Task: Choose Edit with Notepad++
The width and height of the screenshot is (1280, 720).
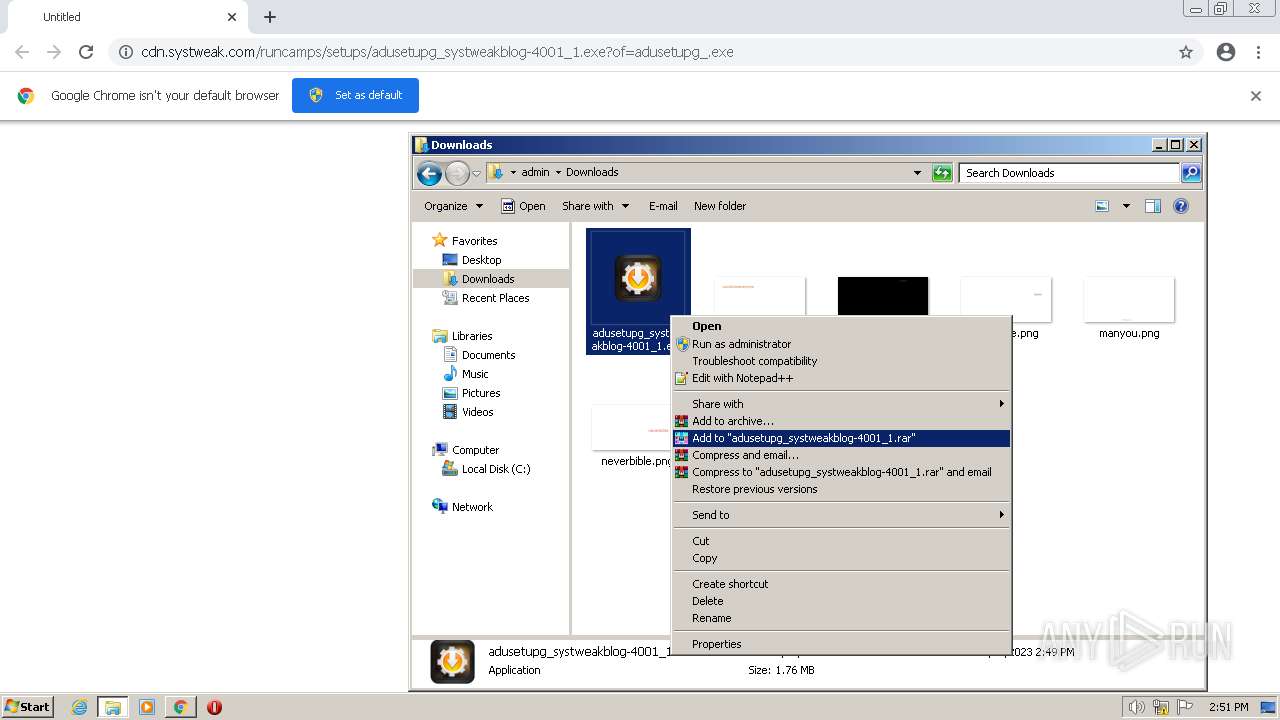Action: tap(840, 378)
